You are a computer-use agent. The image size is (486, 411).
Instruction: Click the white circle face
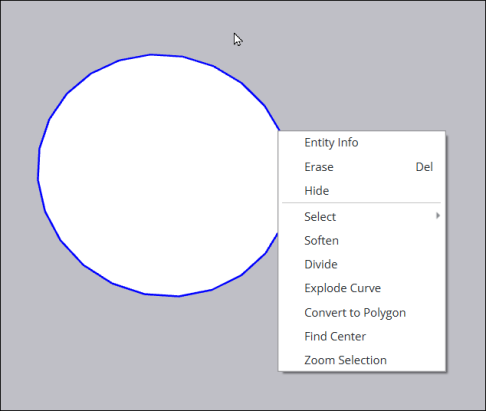point(158,175)
